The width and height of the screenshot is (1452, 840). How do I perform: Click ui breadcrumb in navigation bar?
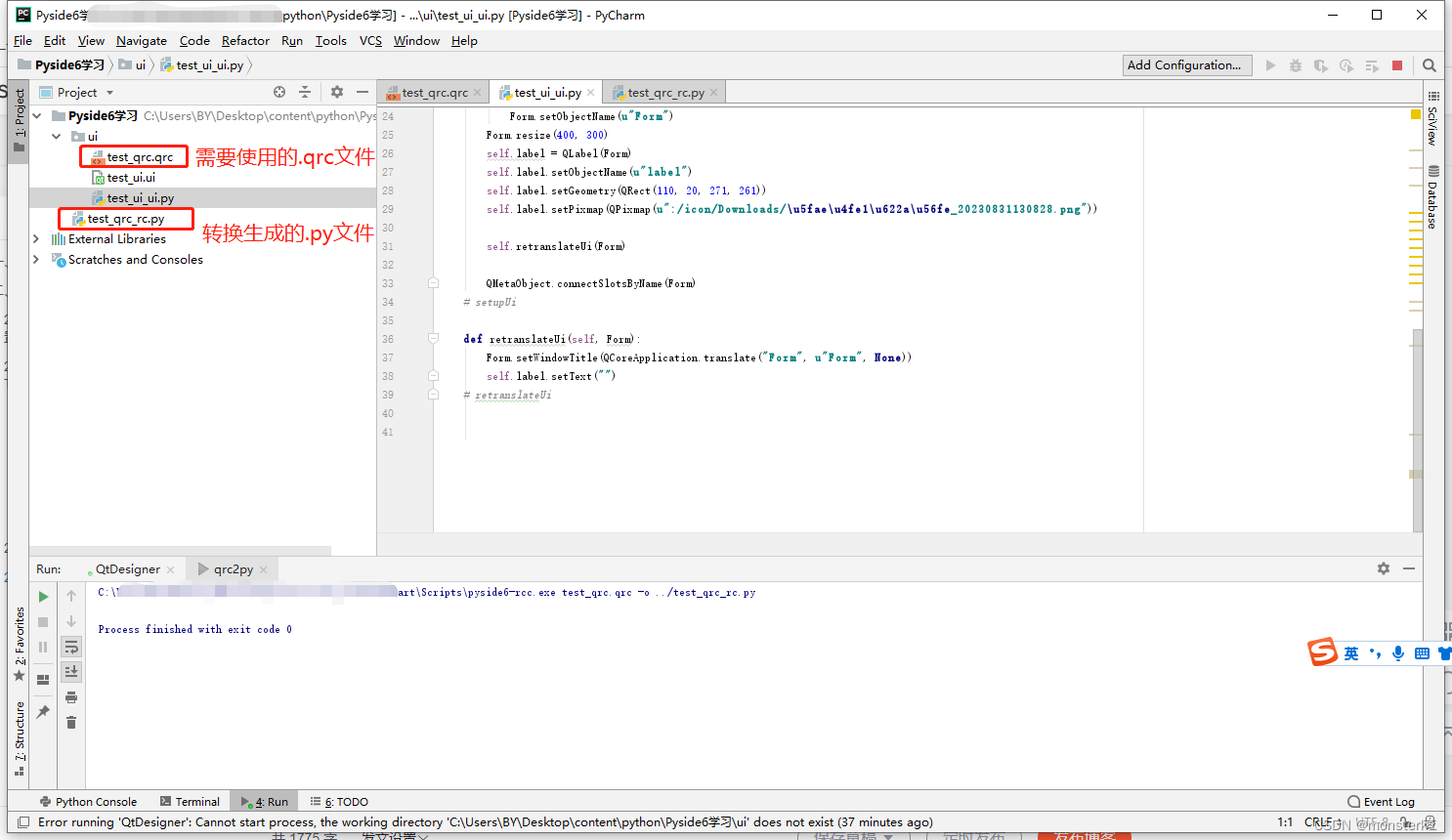coord(132,65)
